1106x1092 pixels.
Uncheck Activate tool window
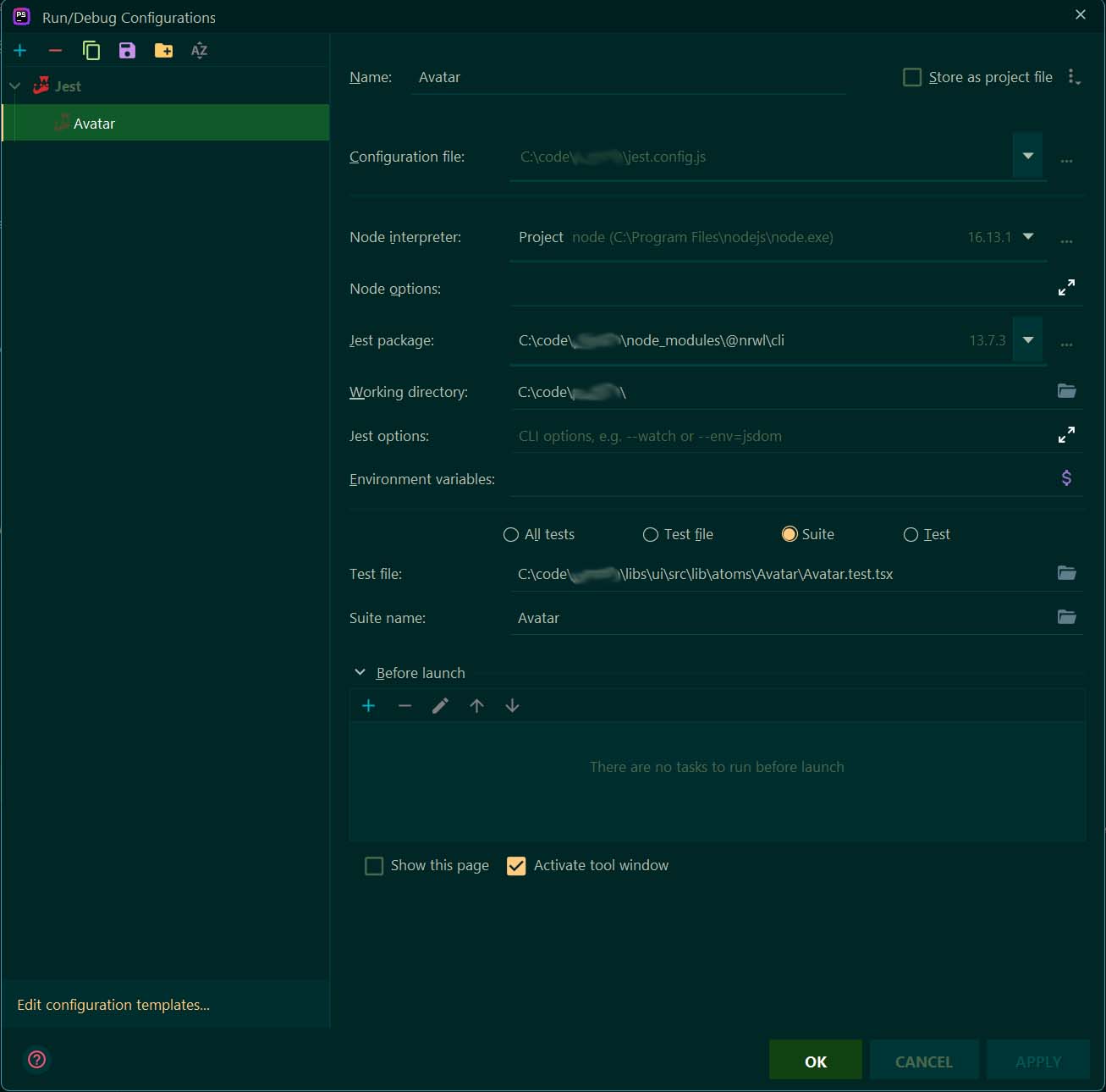pyautogui.click(x=516, y=866)
